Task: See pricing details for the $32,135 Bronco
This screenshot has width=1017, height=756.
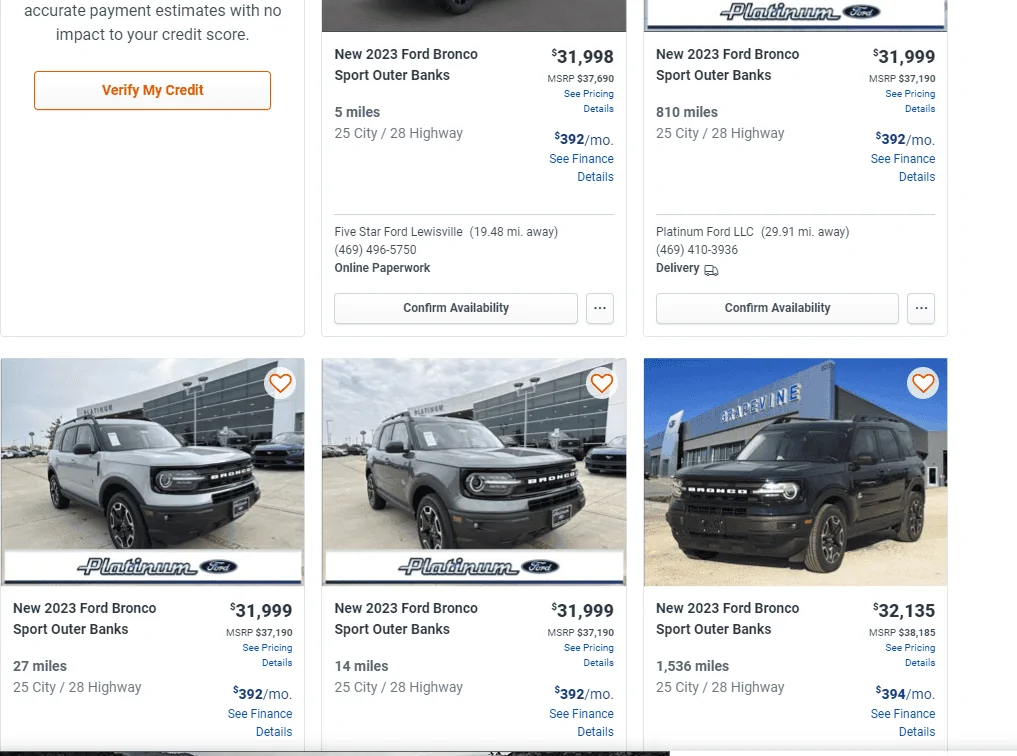Action: (910, 655)
